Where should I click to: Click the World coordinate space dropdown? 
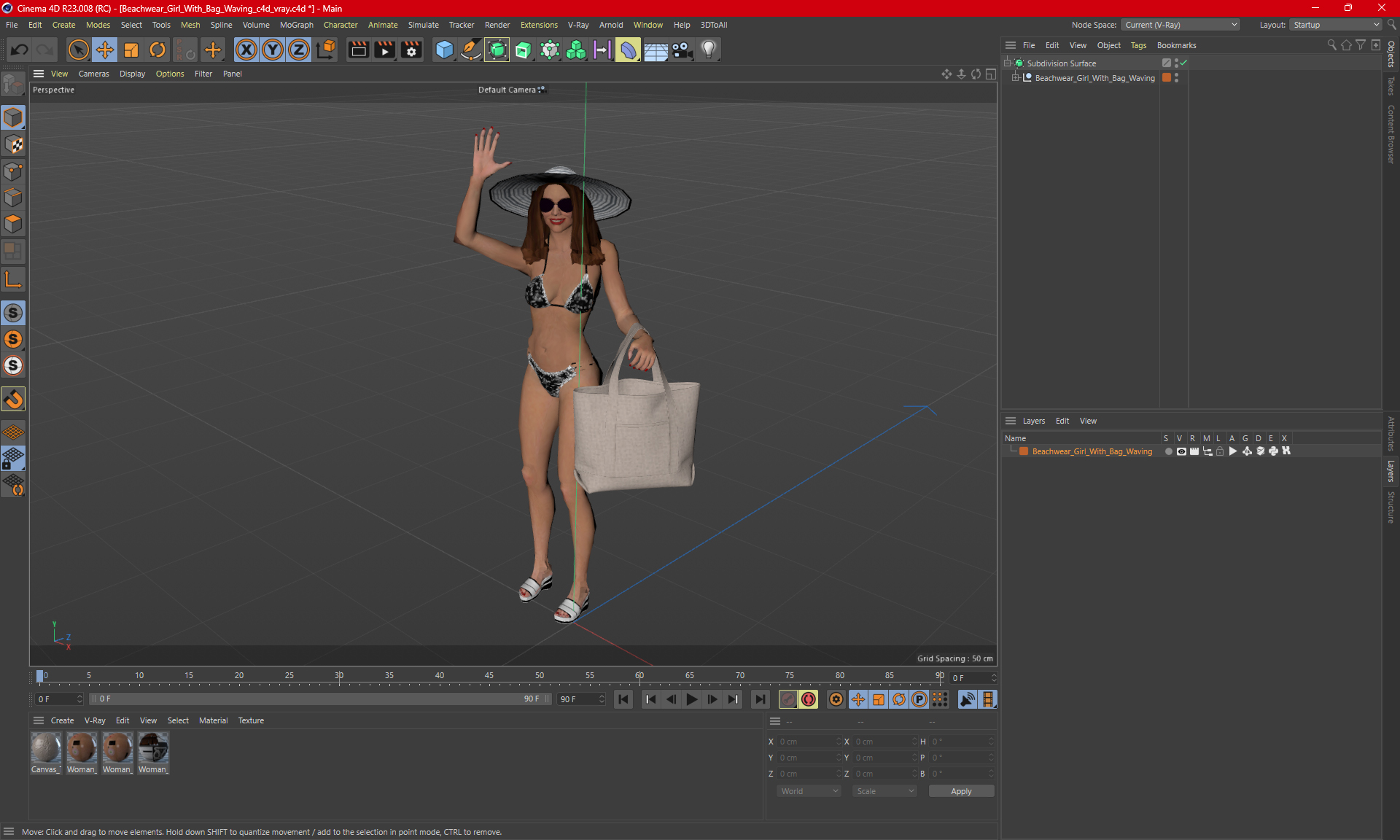coord(807,791)
